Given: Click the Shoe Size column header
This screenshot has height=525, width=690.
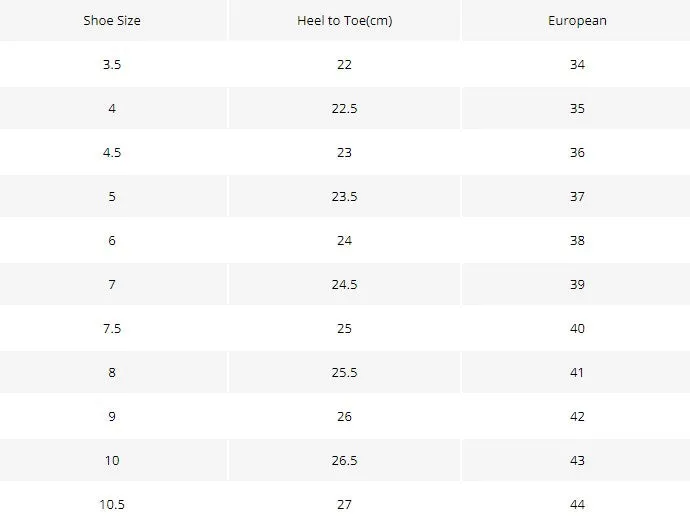Looking at the screenshot, I should [x=112, y=21].
